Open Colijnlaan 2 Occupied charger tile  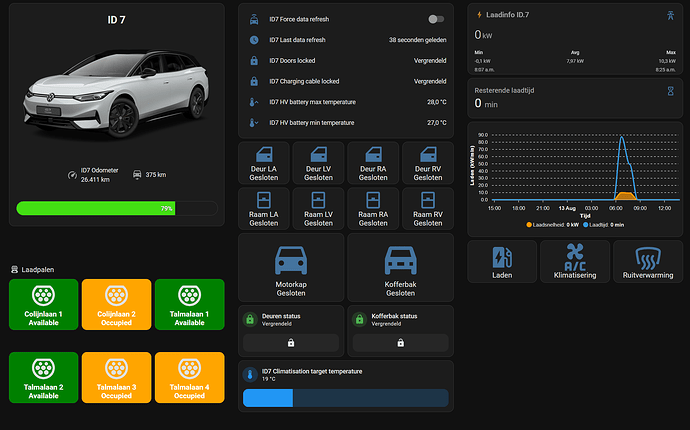[x=117, y=305]
